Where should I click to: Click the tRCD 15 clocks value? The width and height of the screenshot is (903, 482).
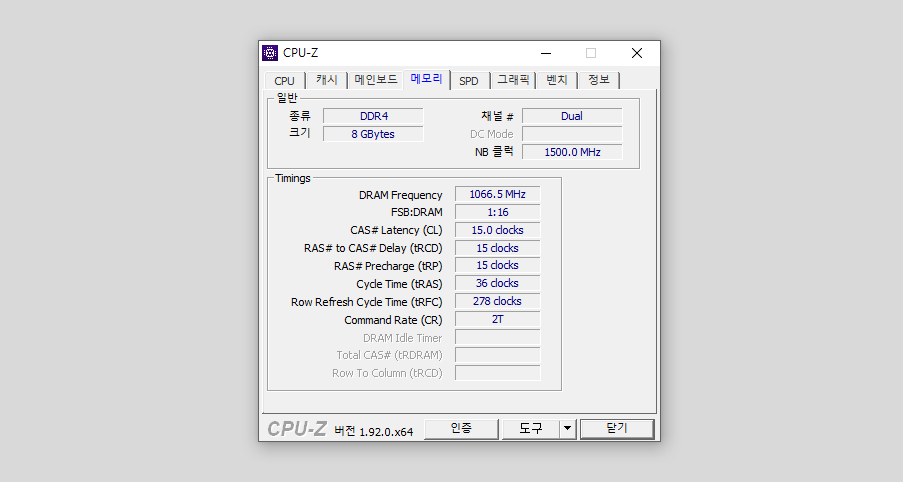click(498, 248)
